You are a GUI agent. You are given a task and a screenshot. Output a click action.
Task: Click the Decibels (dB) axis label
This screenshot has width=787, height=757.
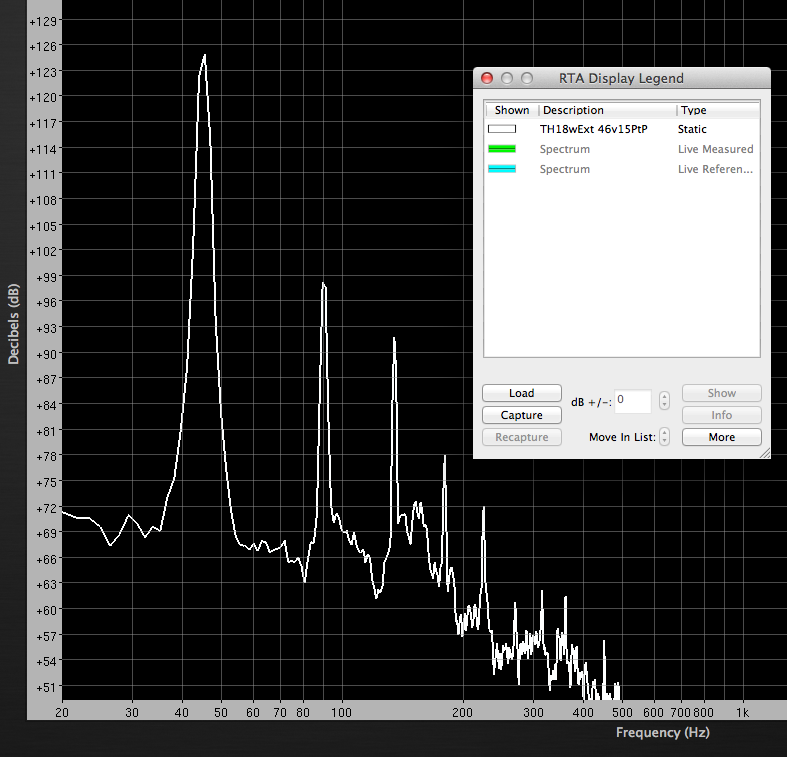[14, 324]
